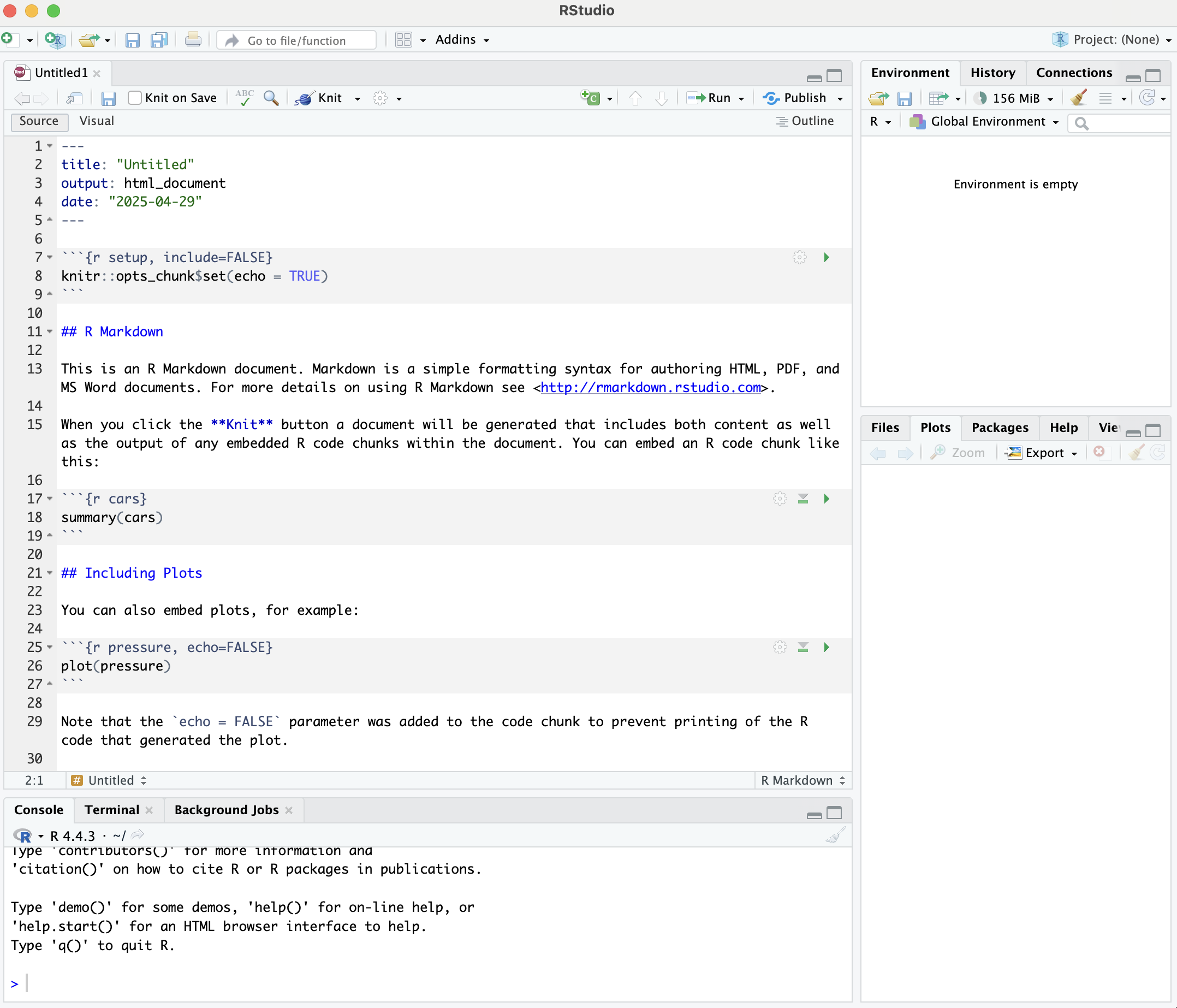Fold the R Markdown section heading

[50, 331]
